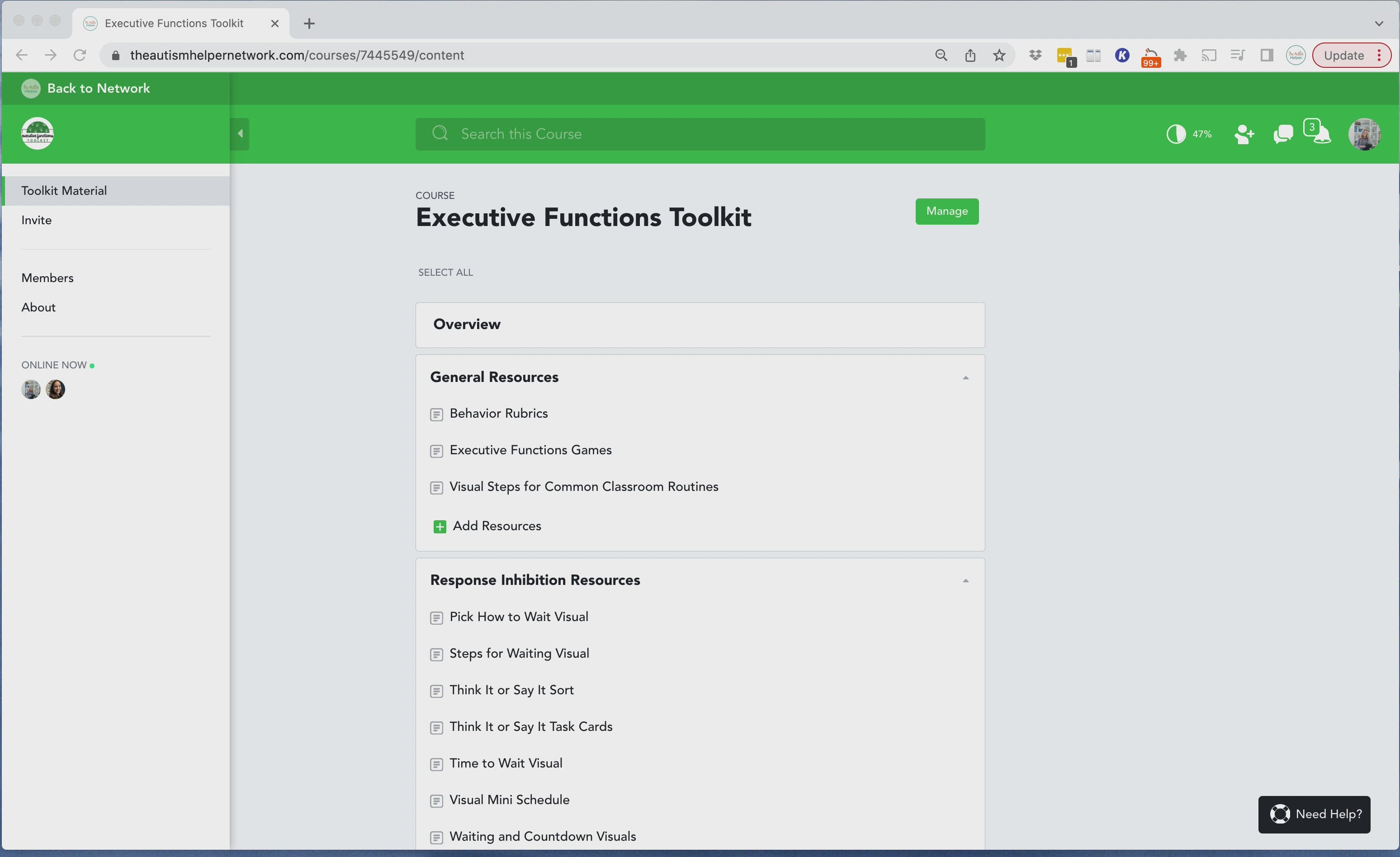The width and height of the screenshot is (1400, 857).
Task: Click the Executive Functions Toolkit course logo
Action: click(x=37, y=133)
